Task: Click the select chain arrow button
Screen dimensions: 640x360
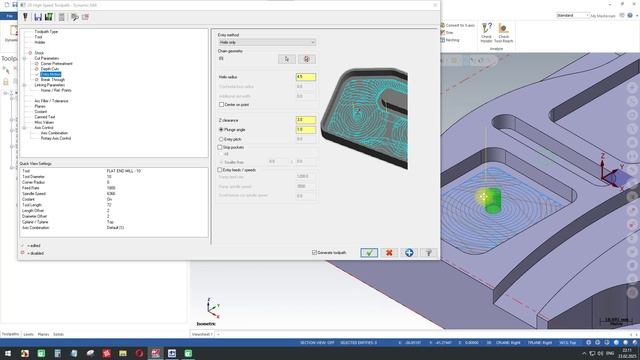Action: pos(287,59)
